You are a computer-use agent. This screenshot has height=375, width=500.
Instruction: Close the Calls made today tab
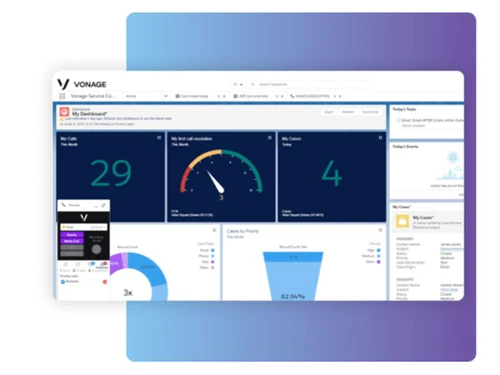tap(224, 96)
